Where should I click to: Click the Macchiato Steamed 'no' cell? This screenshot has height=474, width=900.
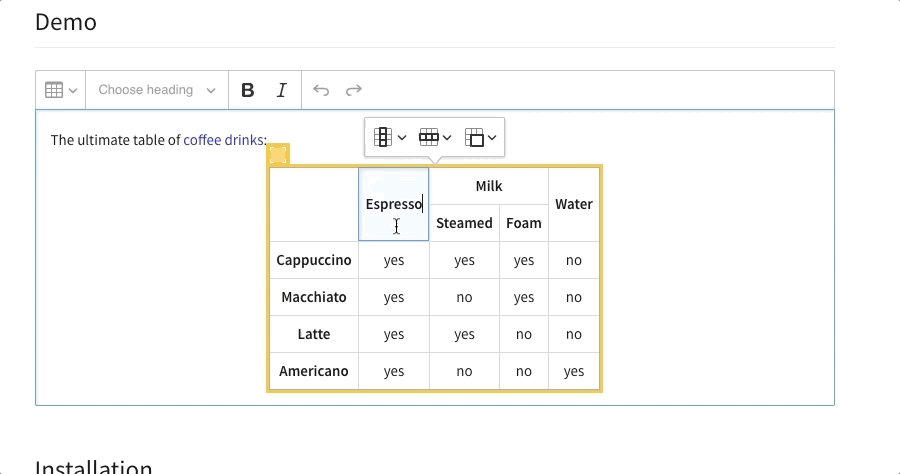[x=464, y=297]
